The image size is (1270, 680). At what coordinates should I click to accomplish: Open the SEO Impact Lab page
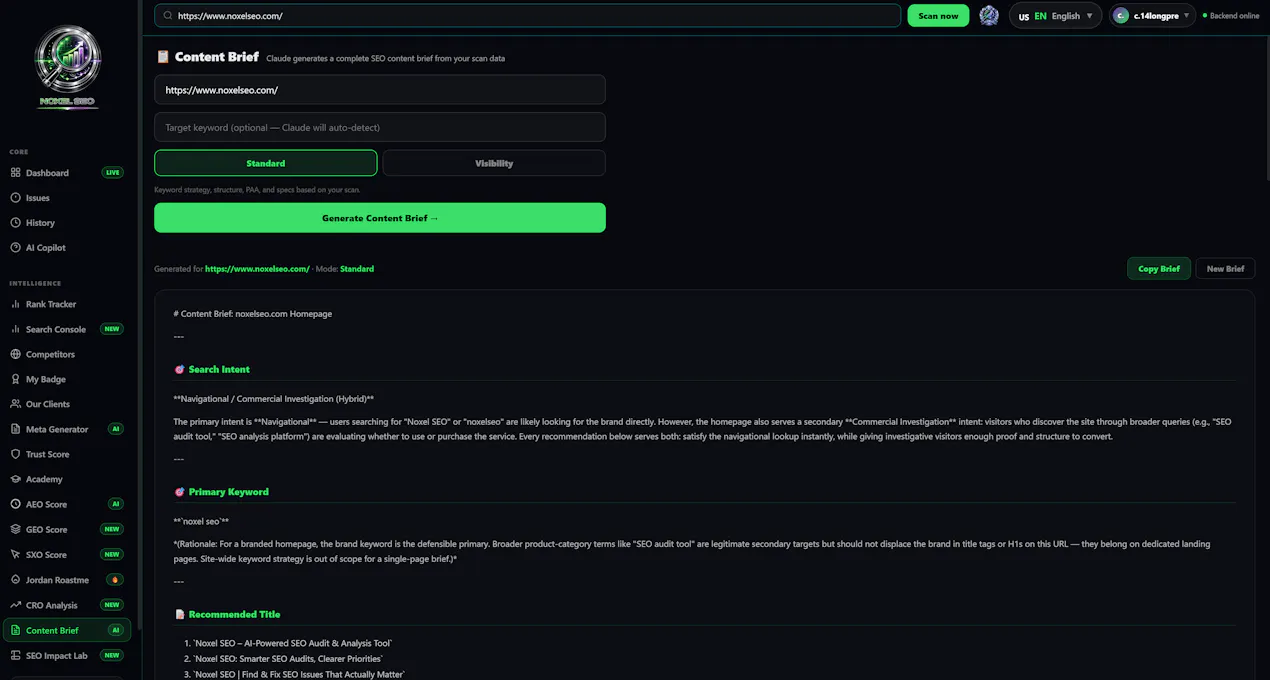coord(66,655)
